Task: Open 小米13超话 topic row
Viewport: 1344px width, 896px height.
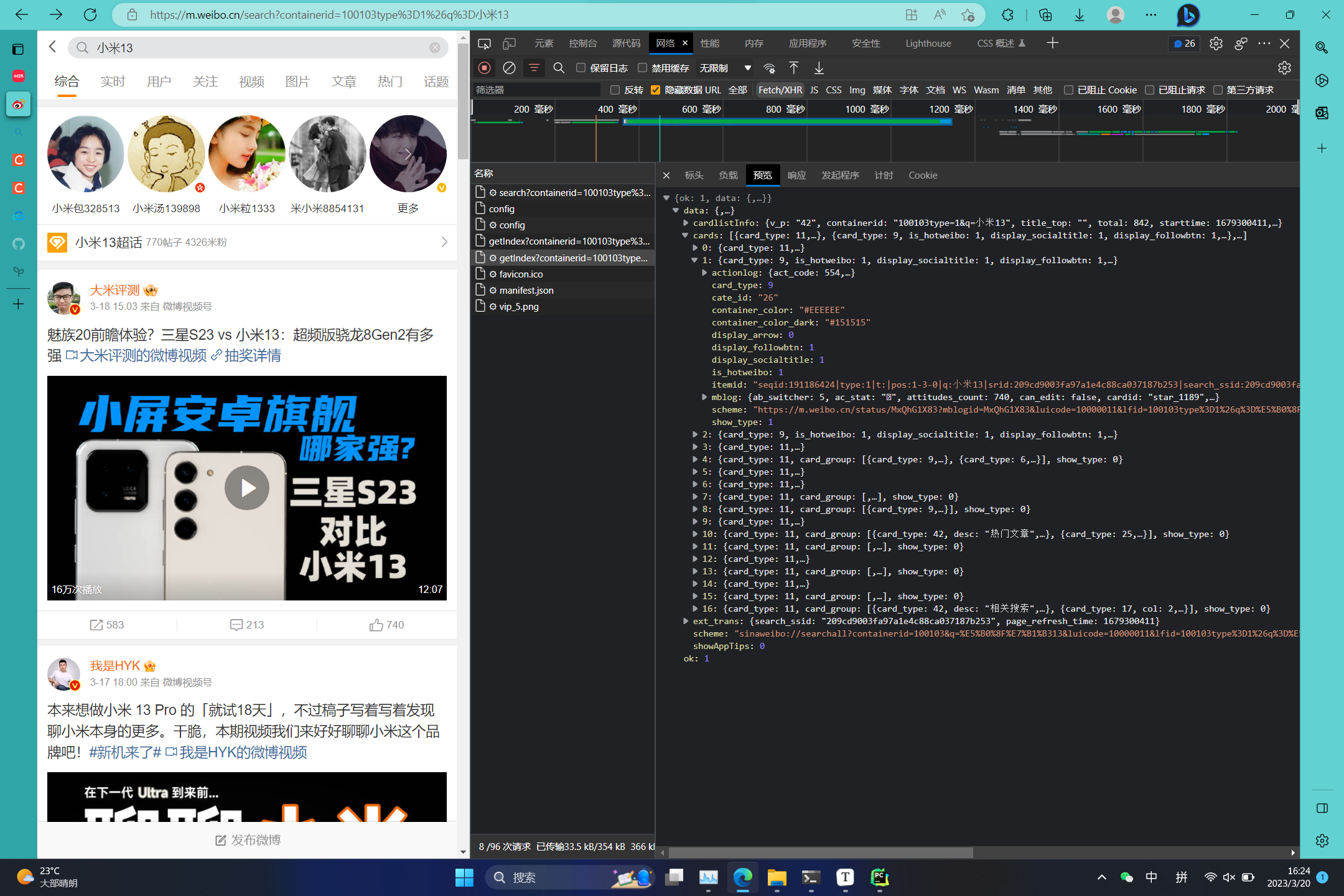Action: coord(247,242)
